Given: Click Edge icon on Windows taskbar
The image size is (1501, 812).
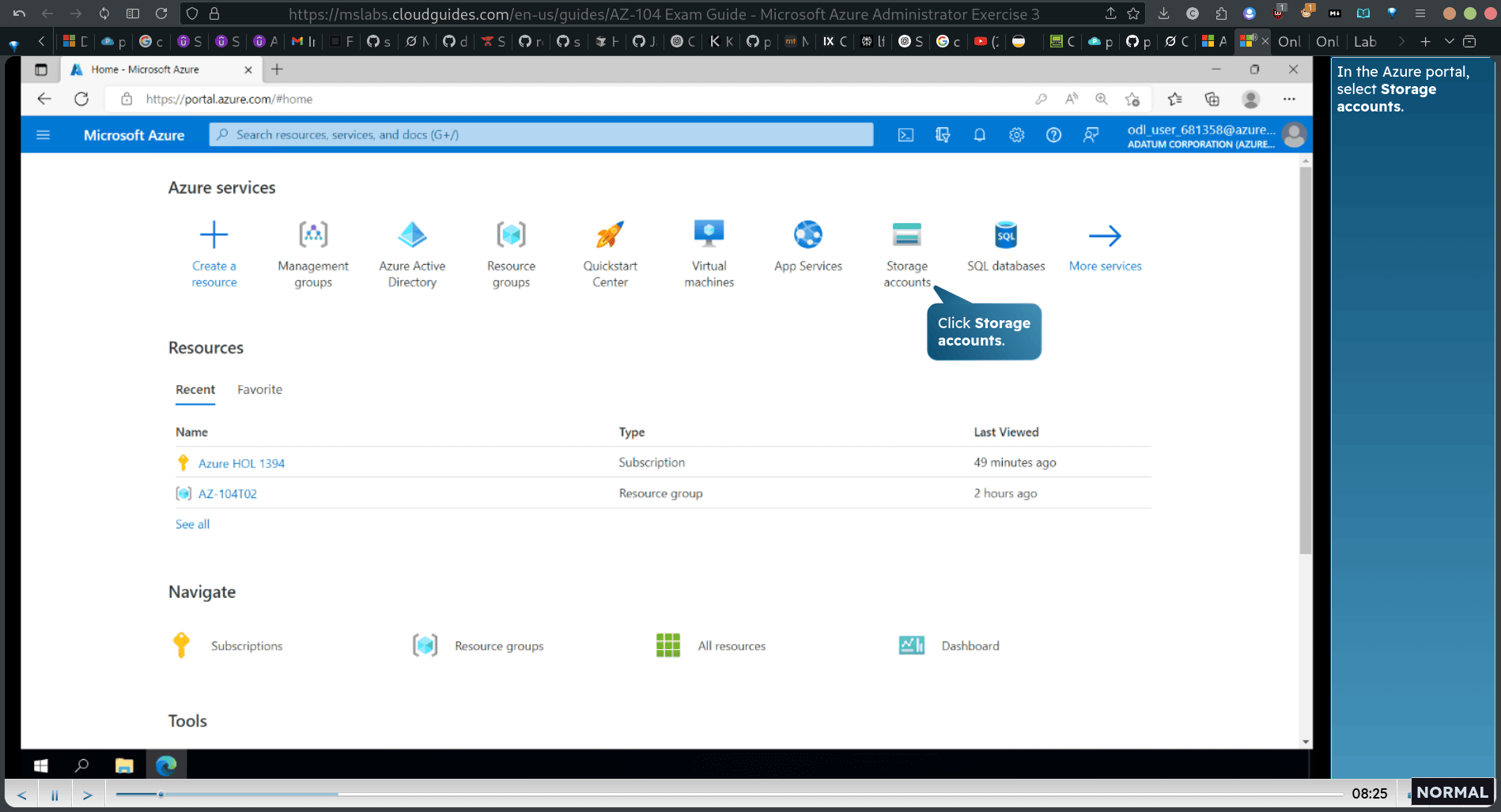Looking at the screenshot, I should (x=166, y=765).
